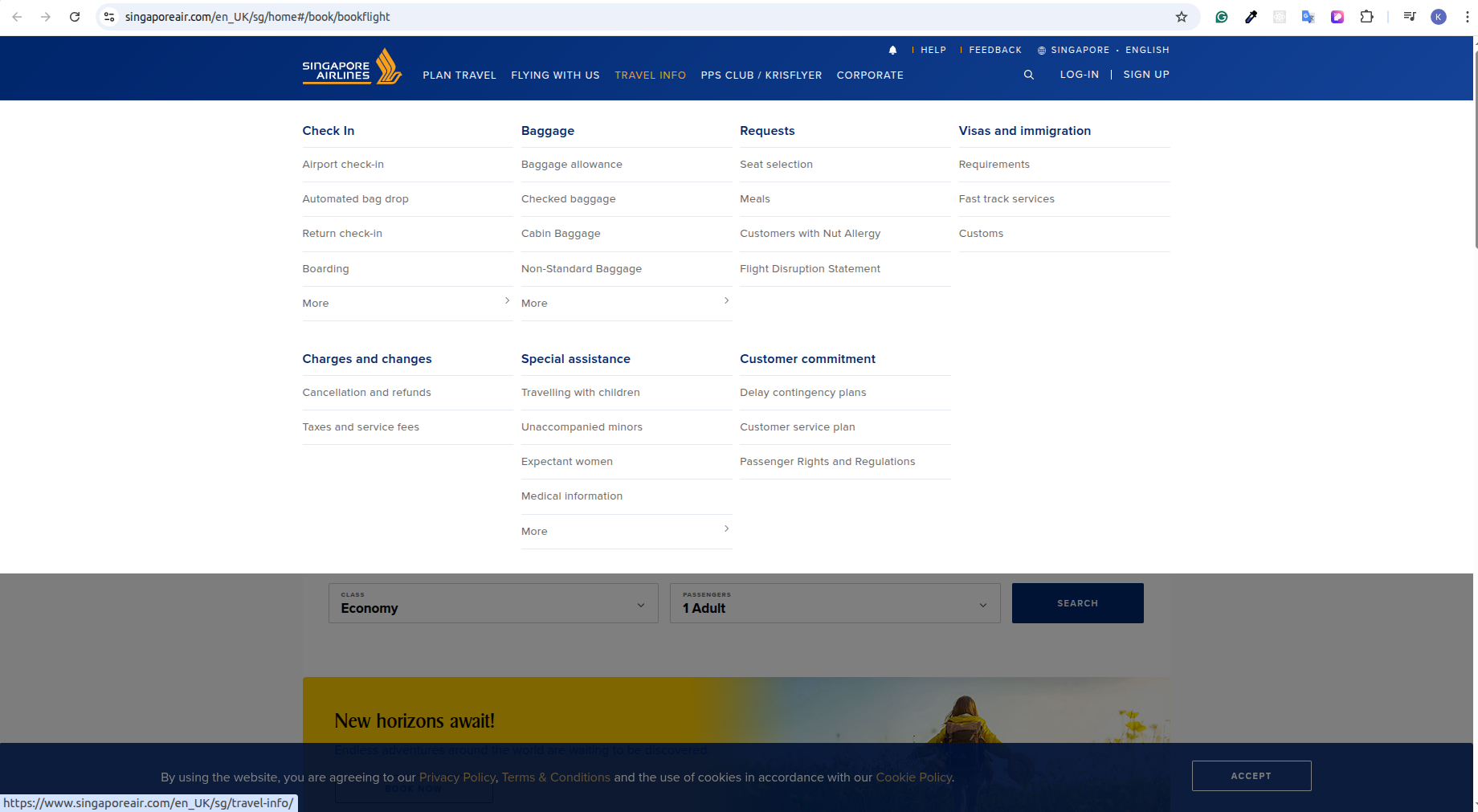1478x812 pixels.
Task: Open Automated bag drop link
Action: click(355, 199)
